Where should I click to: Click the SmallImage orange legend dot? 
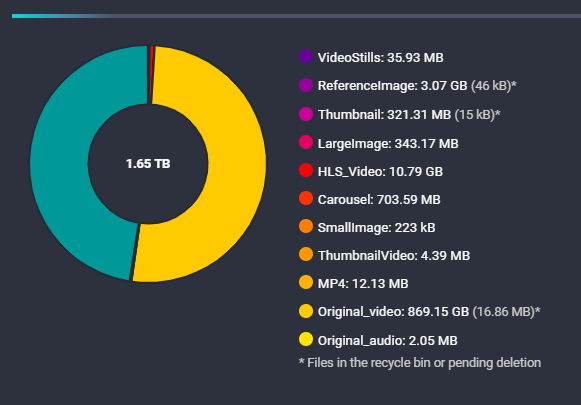[x=306, y=226]
